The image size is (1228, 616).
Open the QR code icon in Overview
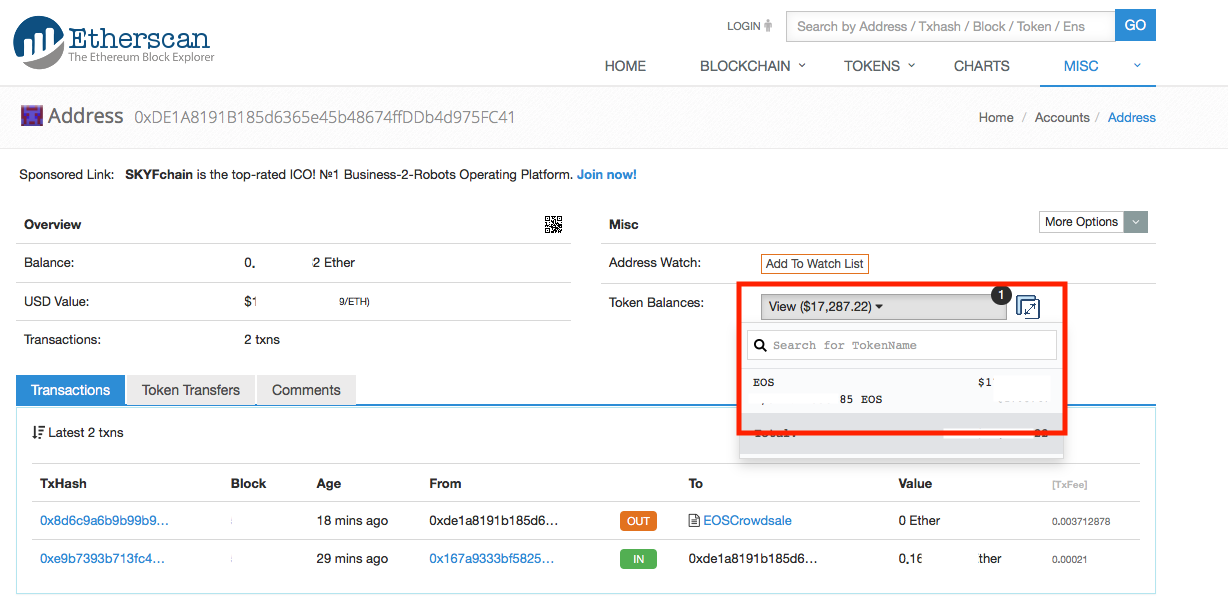pos(553,224)
